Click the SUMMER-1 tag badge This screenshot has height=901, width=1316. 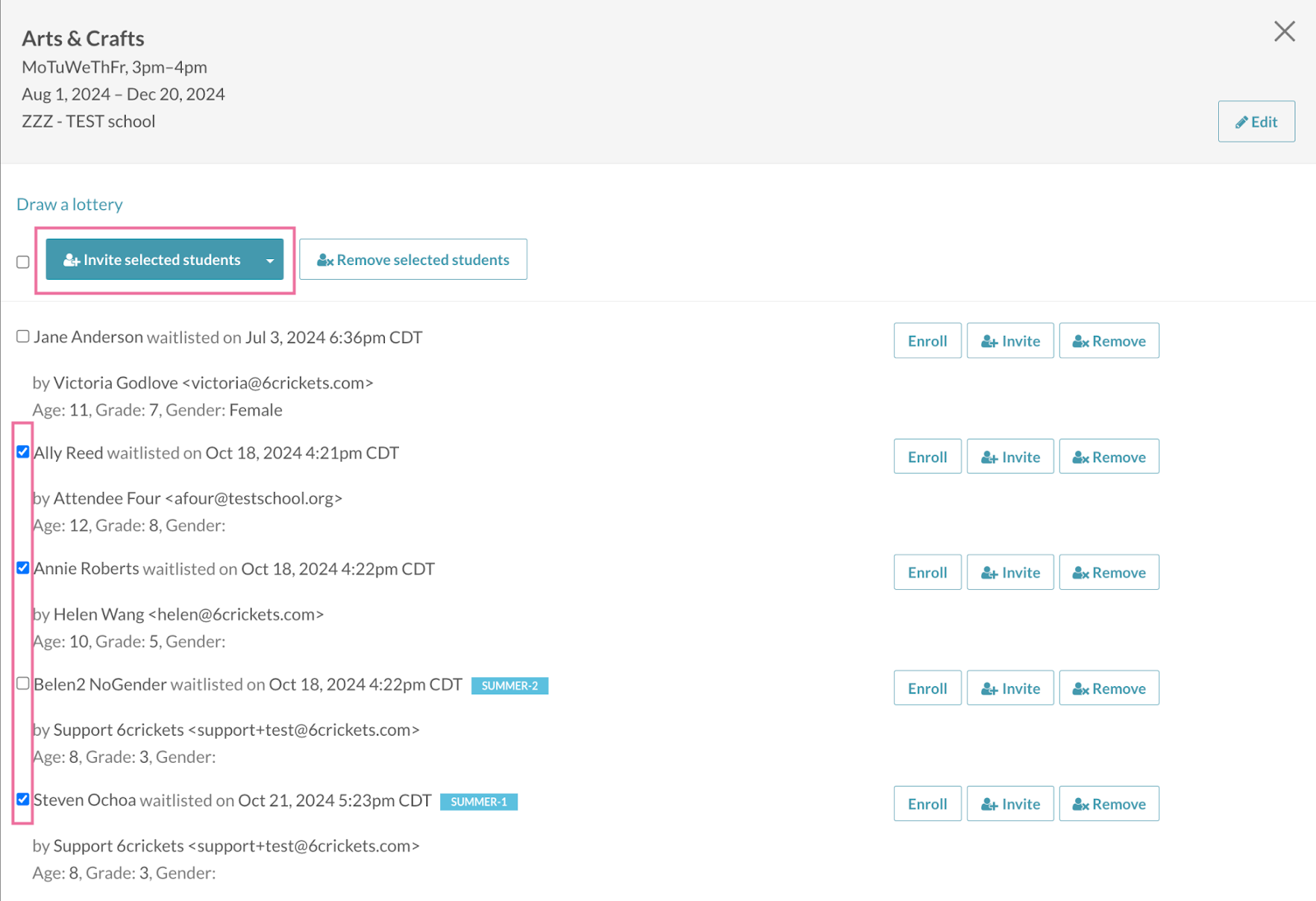479,801
